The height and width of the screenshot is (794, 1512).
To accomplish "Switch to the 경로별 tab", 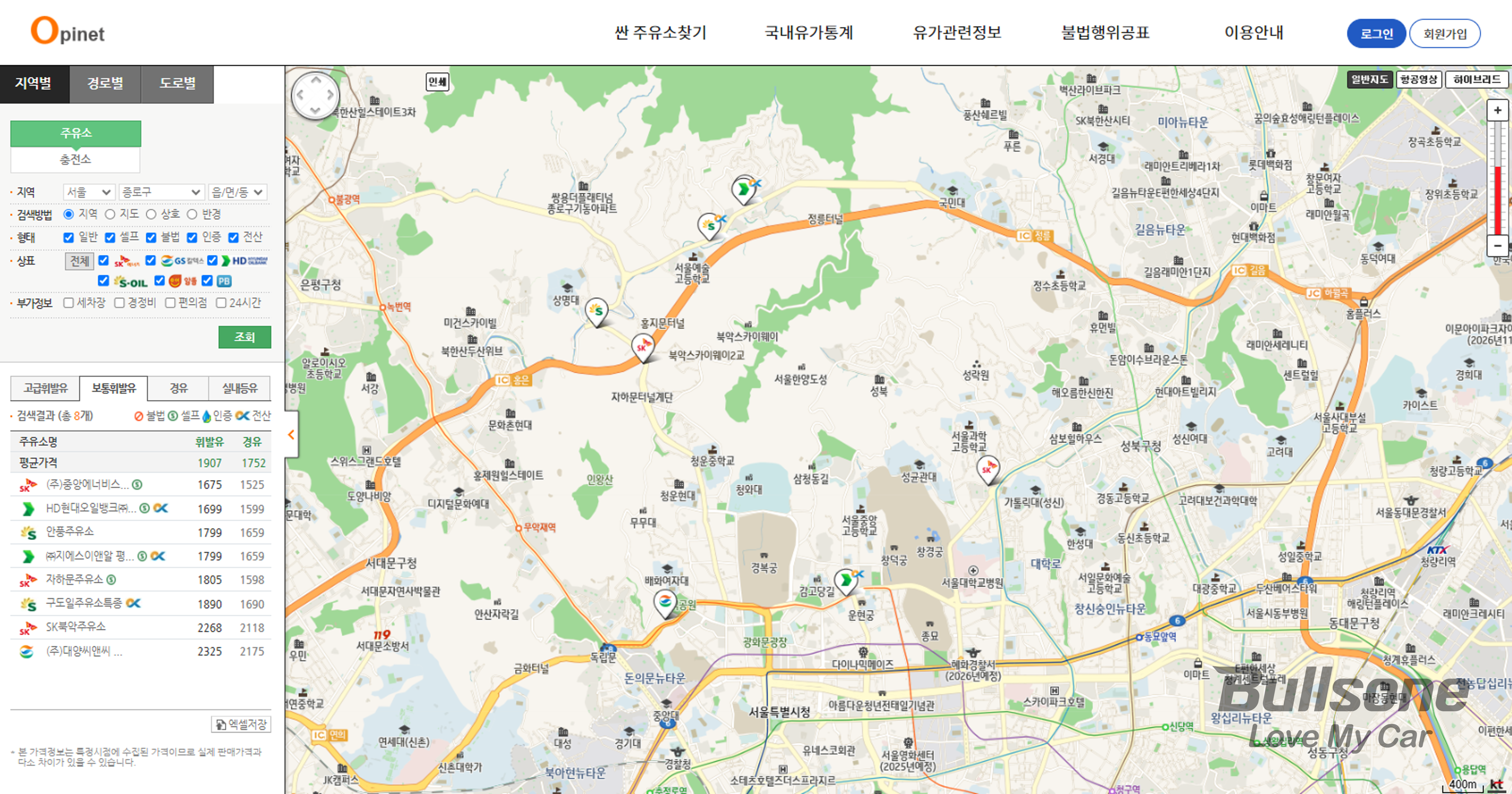I will (x=105, y=83).
